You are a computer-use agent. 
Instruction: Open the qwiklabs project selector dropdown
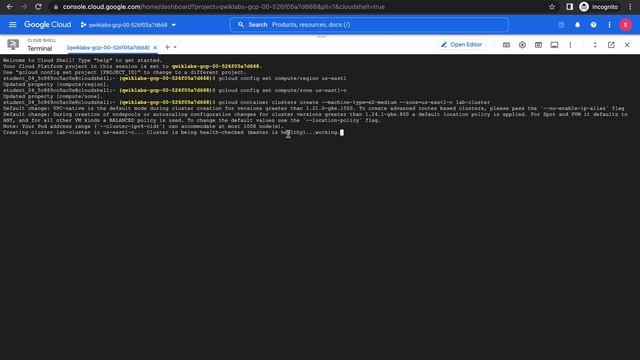(128, 25)
